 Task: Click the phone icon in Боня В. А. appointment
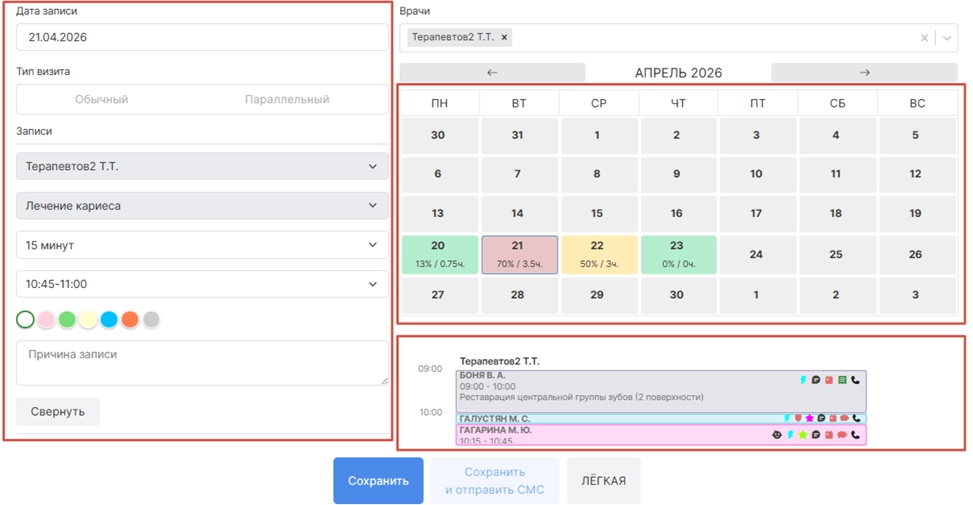pyautogui.click(x=856, y=380)
